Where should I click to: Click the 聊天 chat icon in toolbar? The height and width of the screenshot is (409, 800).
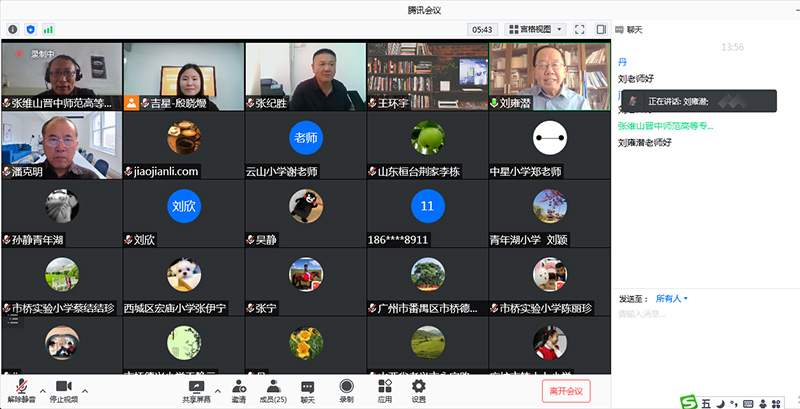[x=308, y=388]
